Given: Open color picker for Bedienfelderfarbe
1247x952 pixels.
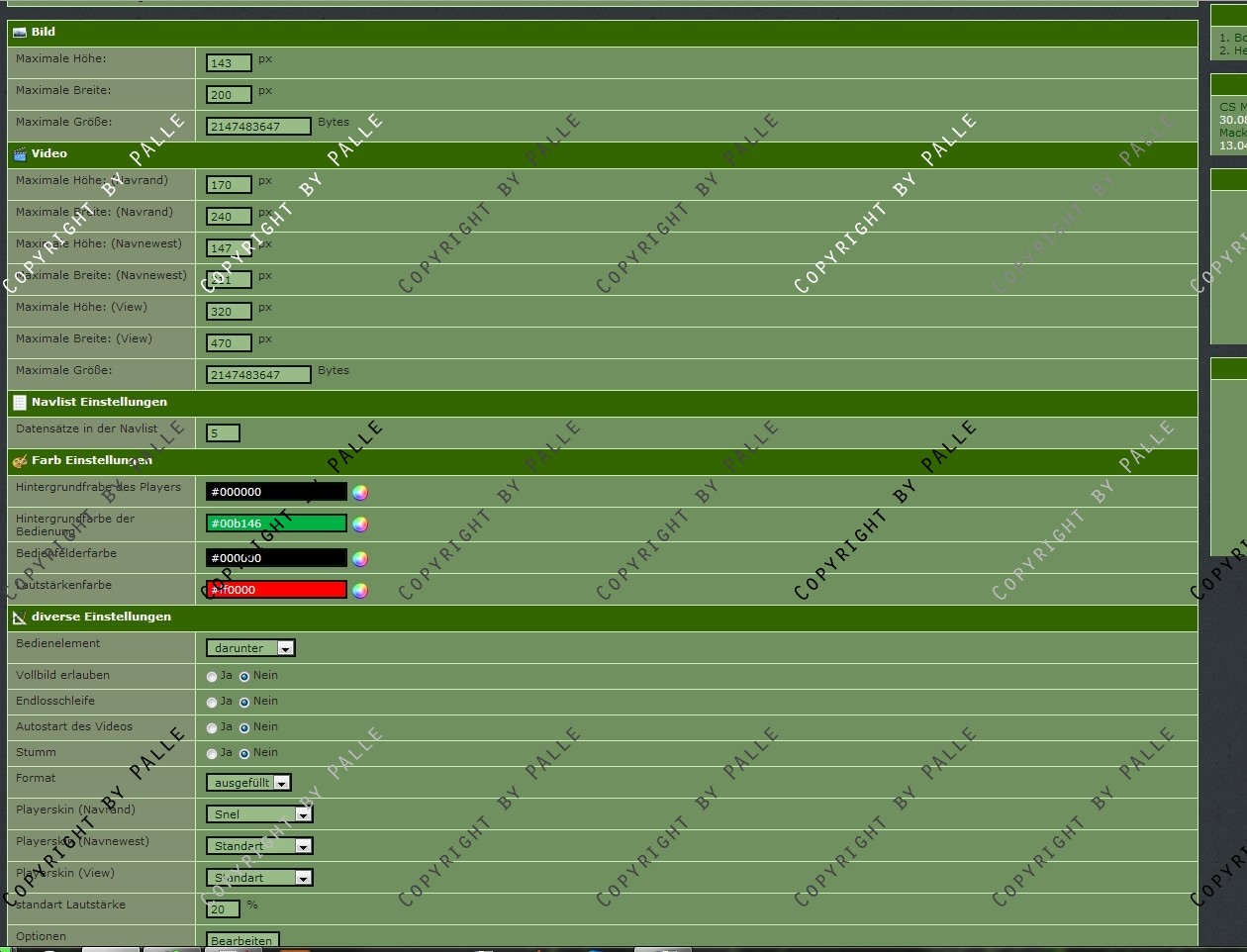Looking at the screenshot, I should (x=360, y=559).
